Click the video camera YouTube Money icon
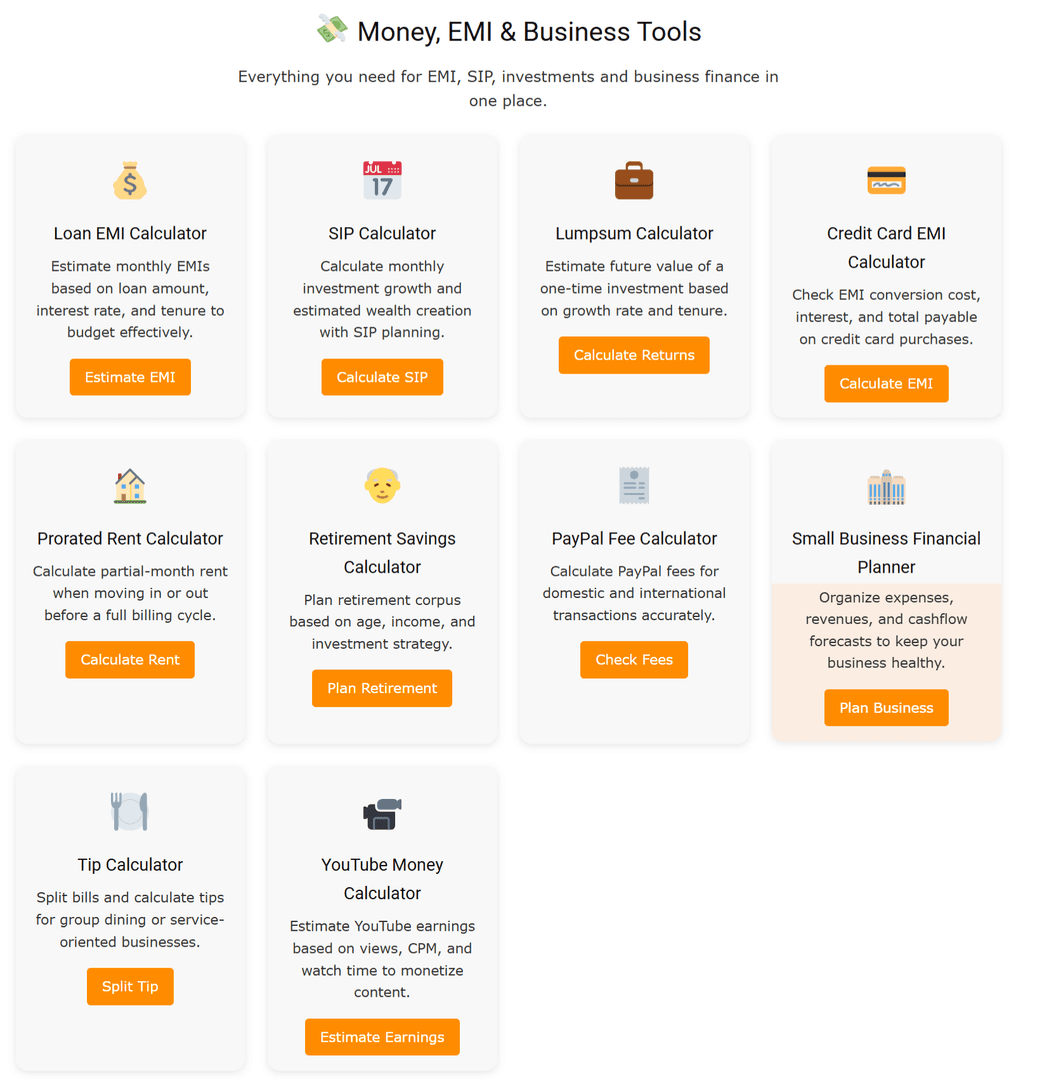The image size is (1049, 1080). click(x=382, y=813)
